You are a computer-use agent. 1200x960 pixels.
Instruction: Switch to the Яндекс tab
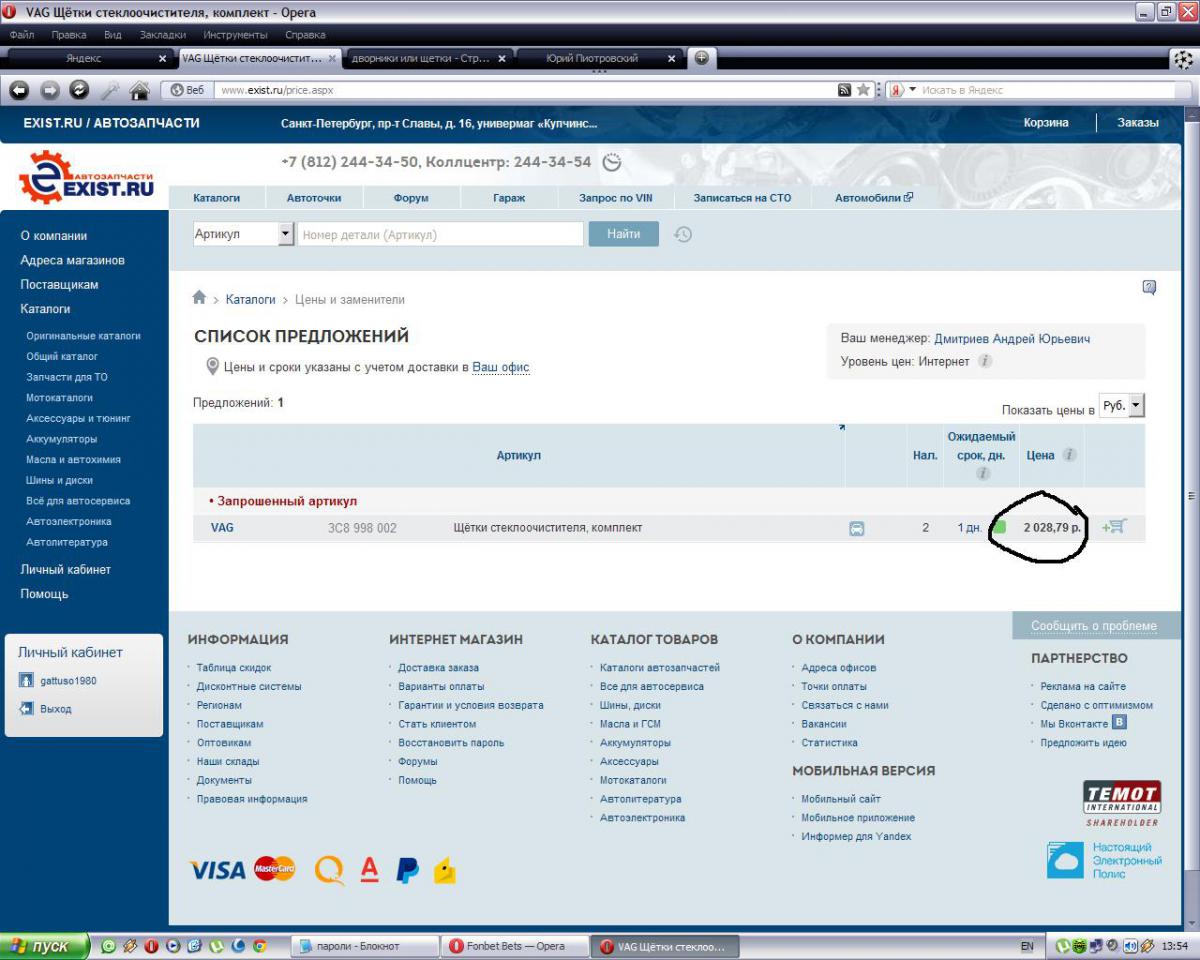pyautogui.click(x=84, y=58)
